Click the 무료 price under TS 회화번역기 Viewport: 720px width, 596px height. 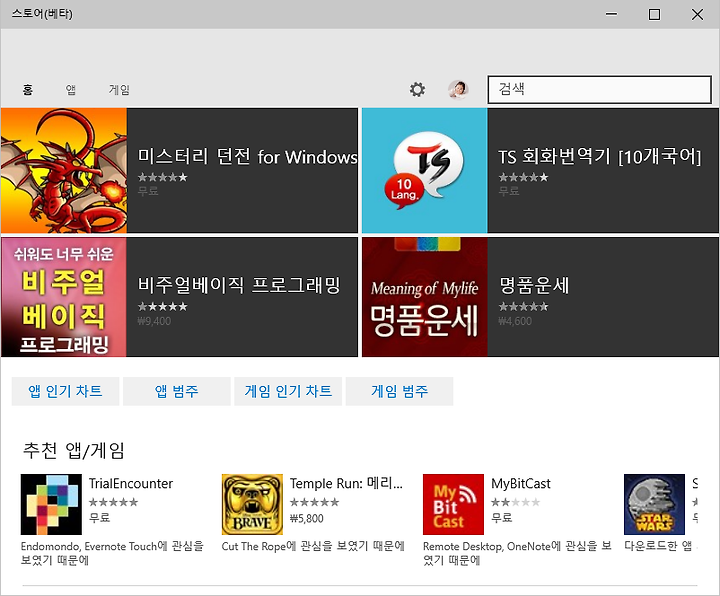(509, 191)
